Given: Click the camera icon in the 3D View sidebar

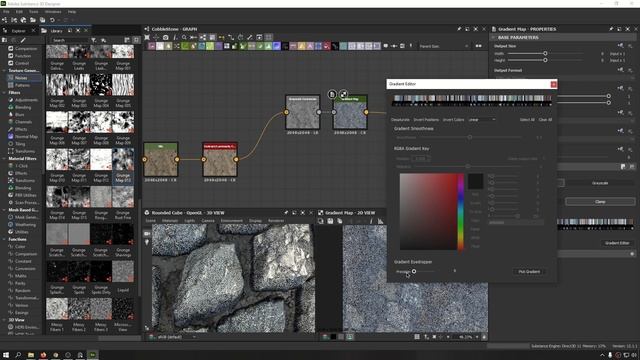Looking at the screenshot, I should click(x=147, y=233).
